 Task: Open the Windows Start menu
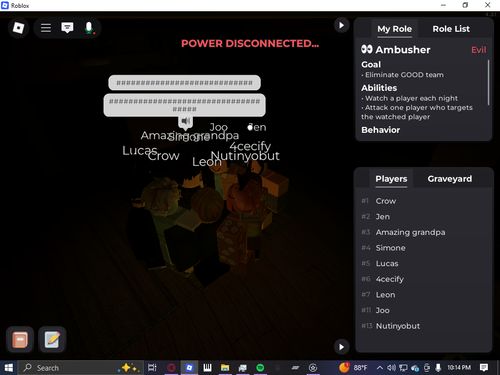coord(8,368)
